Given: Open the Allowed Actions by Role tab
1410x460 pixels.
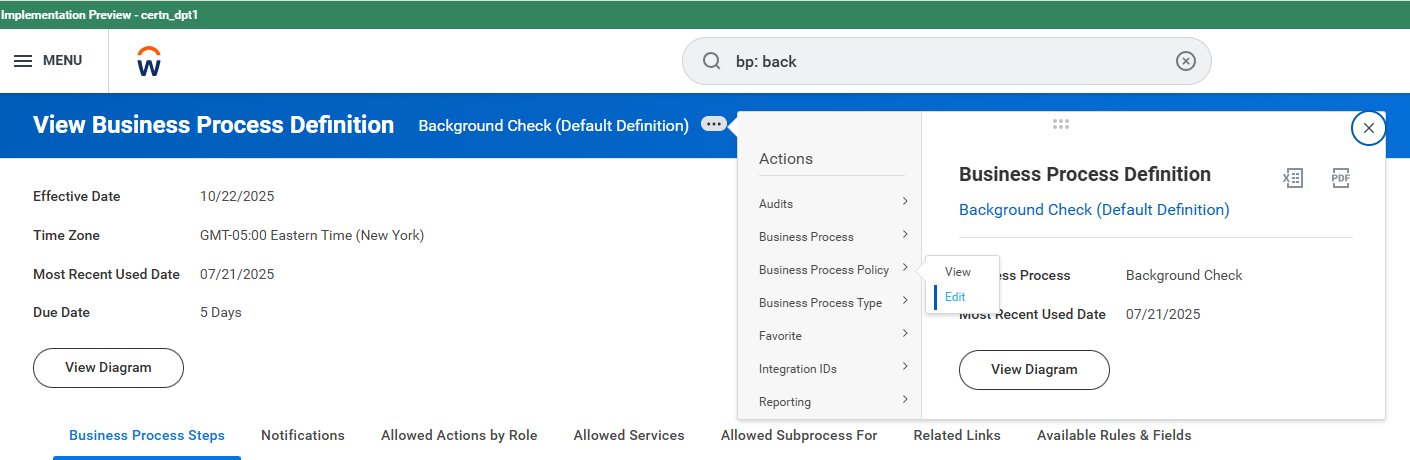Looking at the screenshot, I should [459, 436].
